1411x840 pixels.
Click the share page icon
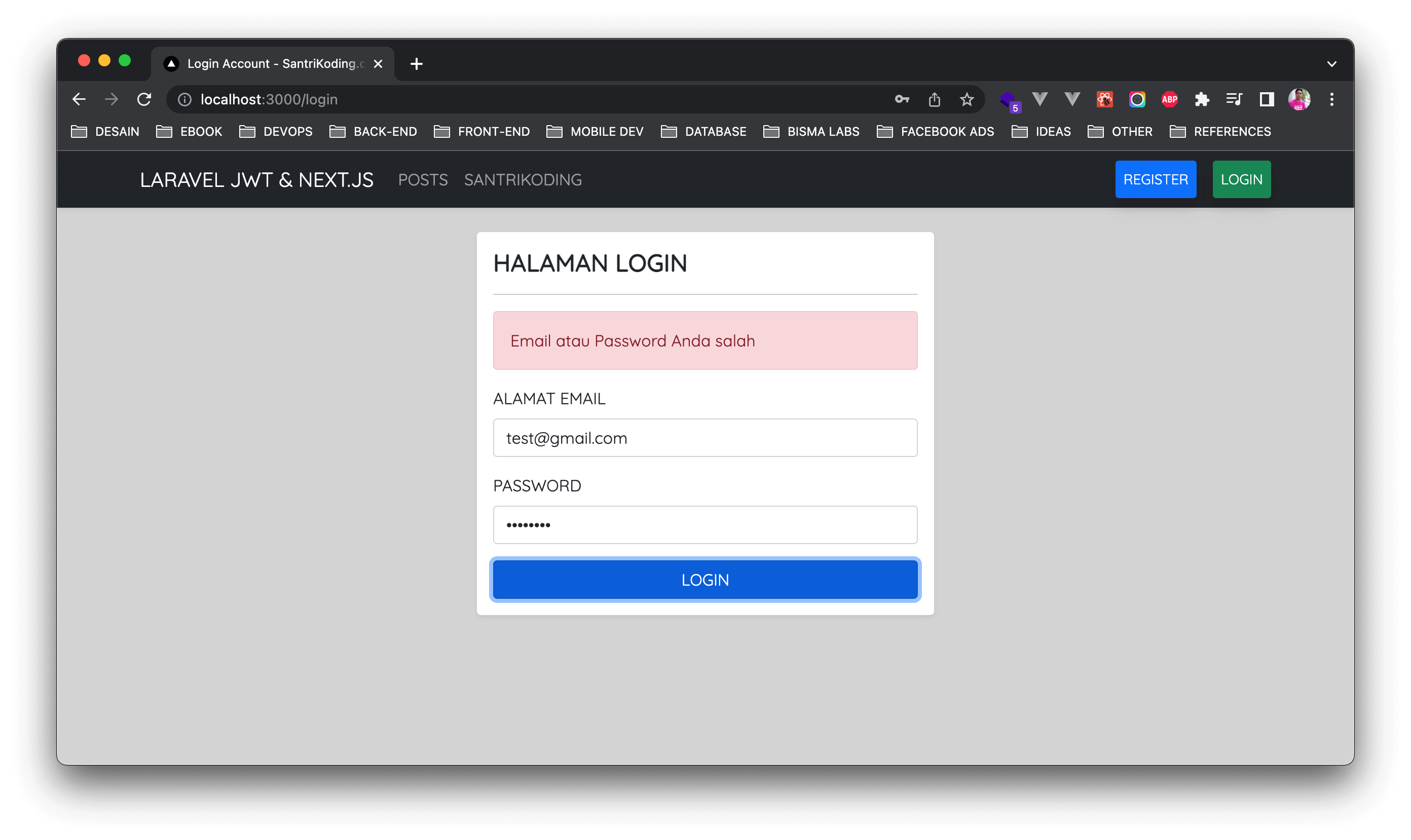pyautogui.click(x=934, y=100)
